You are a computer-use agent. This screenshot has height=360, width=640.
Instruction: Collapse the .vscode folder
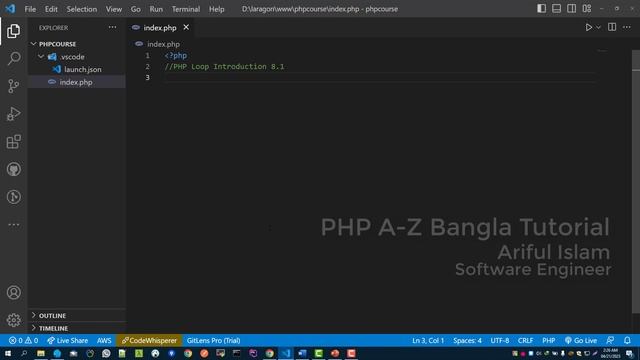point(76,57)
